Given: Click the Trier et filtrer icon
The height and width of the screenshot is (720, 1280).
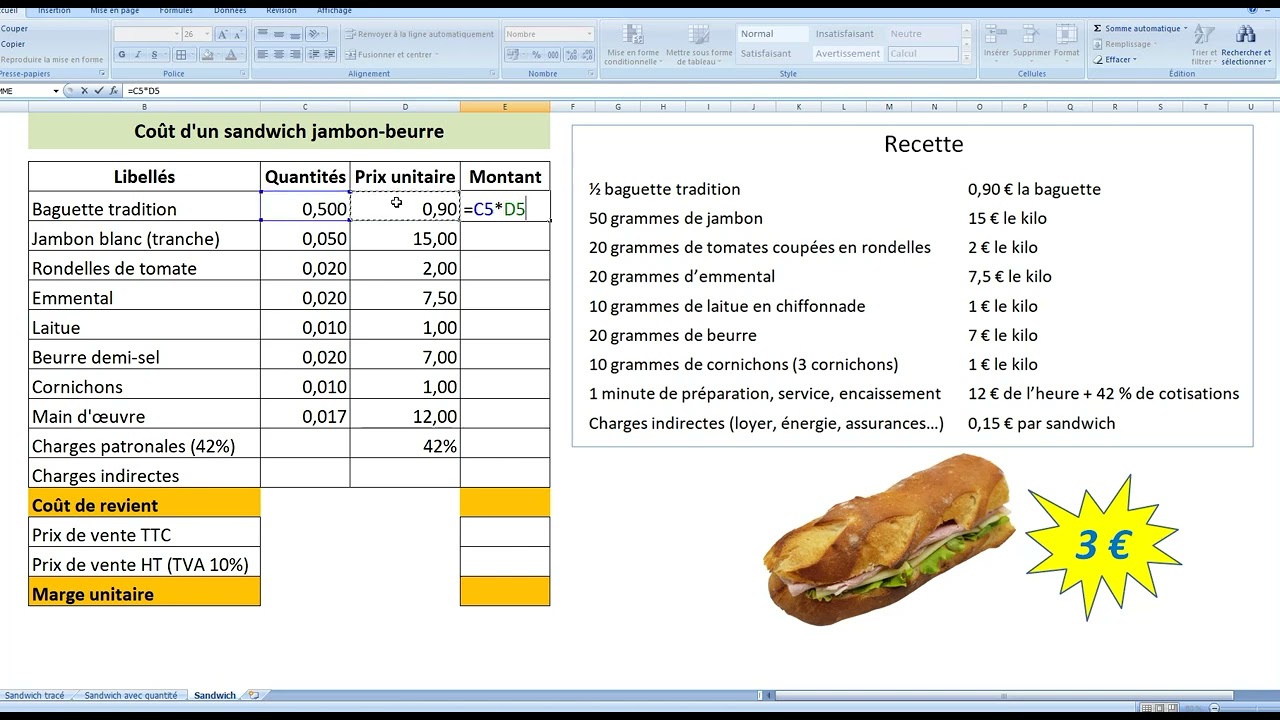Looking at the screenshot, I should pos(1204,35).
